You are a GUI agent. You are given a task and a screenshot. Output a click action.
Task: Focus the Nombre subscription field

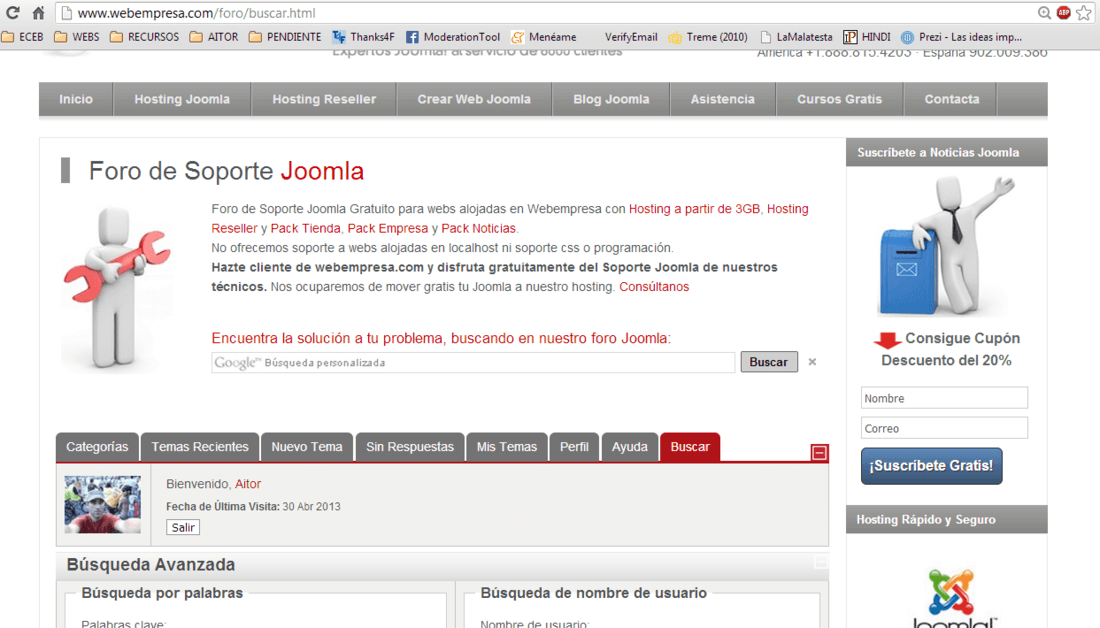pyautogui.click(x=944, y=398)
